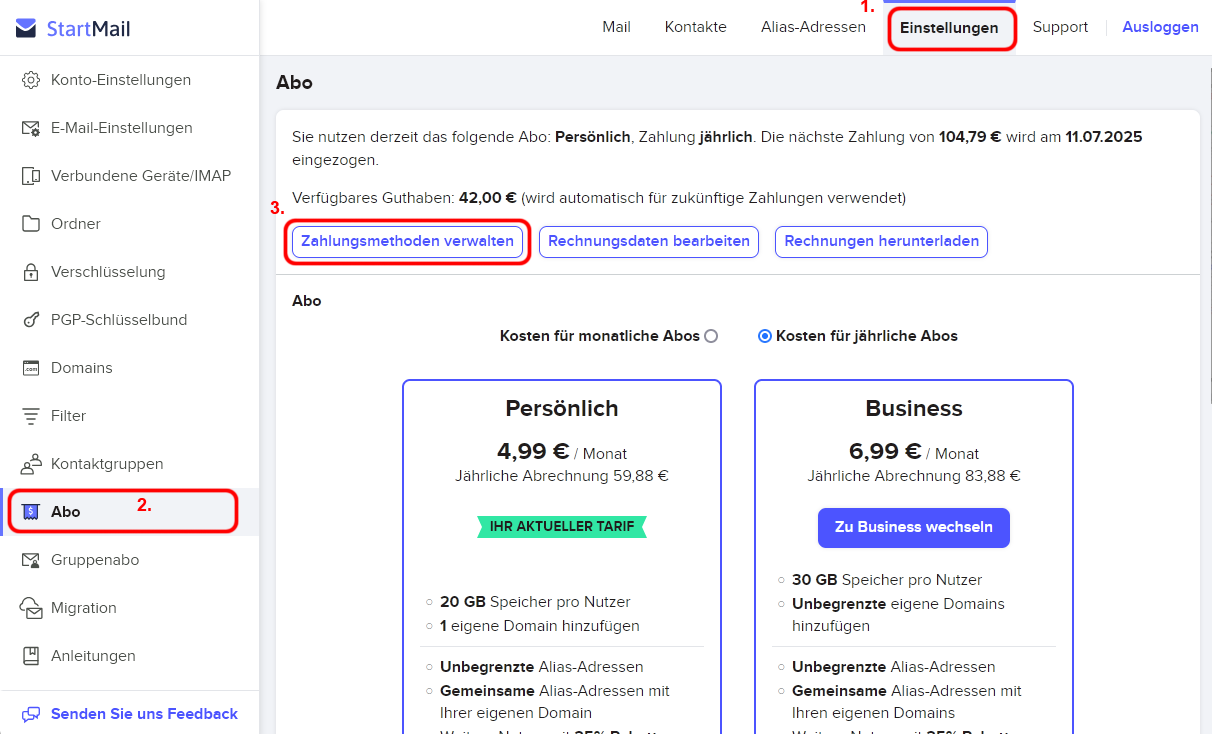Click Zahlungsmethoden verwalten button
The width and height of the screenshot is (1212, 734).
(x=408, y=241)
